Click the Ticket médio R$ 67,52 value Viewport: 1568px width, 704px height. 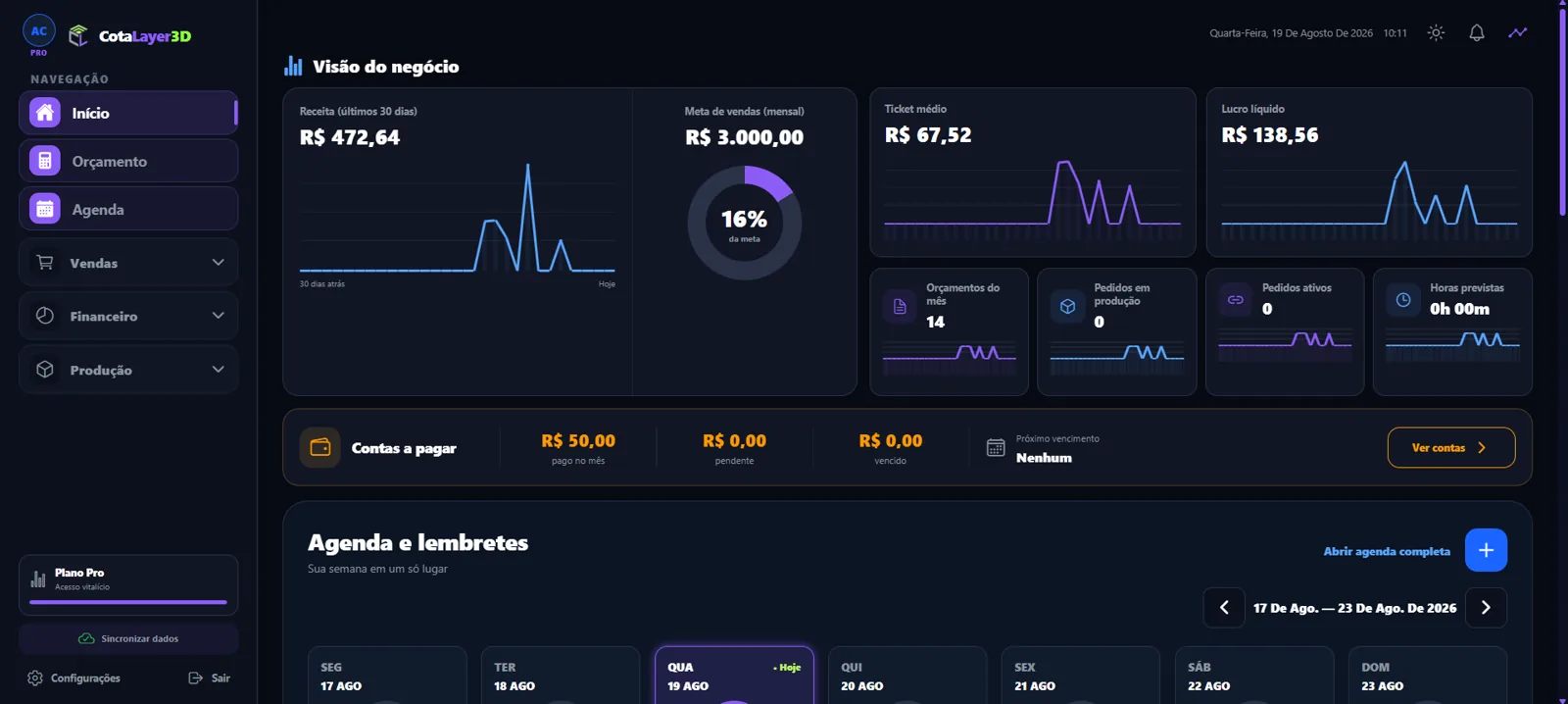(x=928, y=135)
